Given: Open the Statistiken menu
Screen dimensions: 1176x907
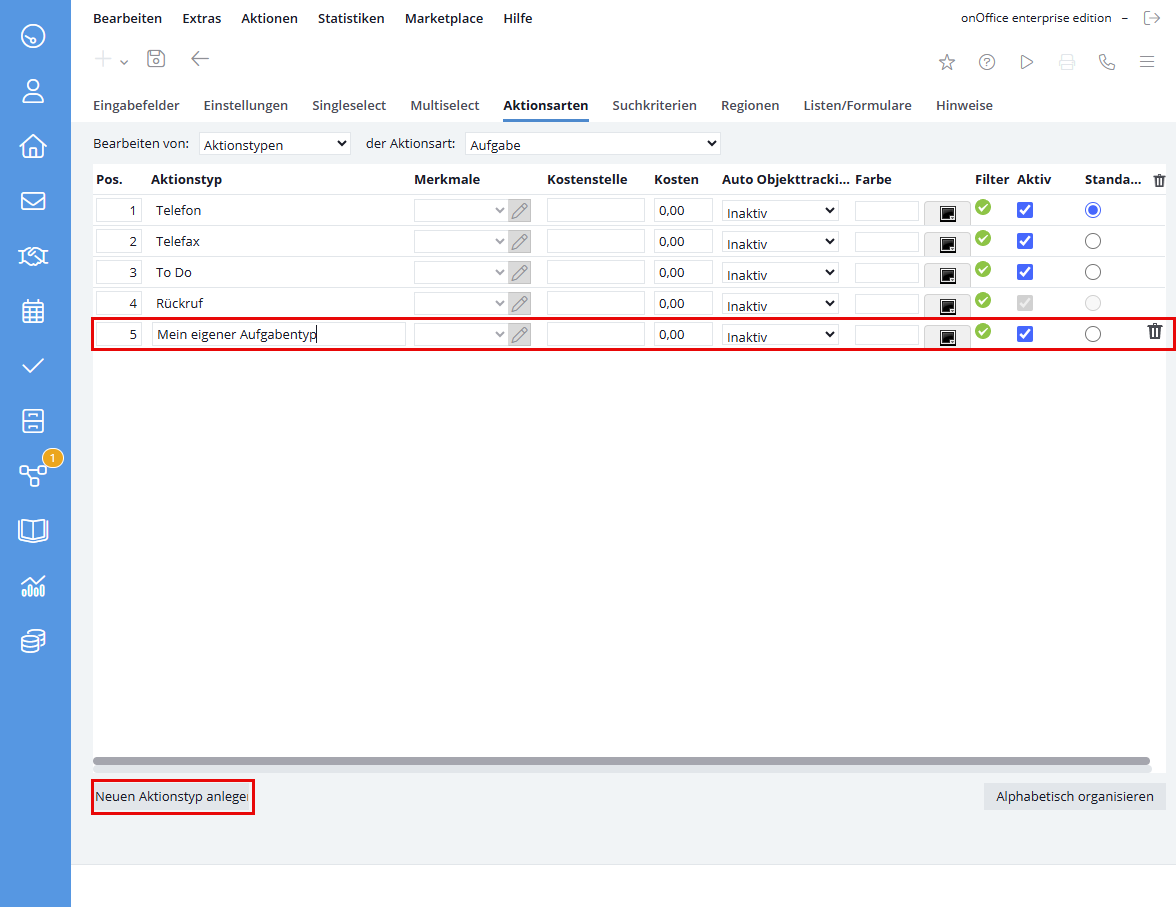Looking at the screenshot, I should (x=351, y=19).
